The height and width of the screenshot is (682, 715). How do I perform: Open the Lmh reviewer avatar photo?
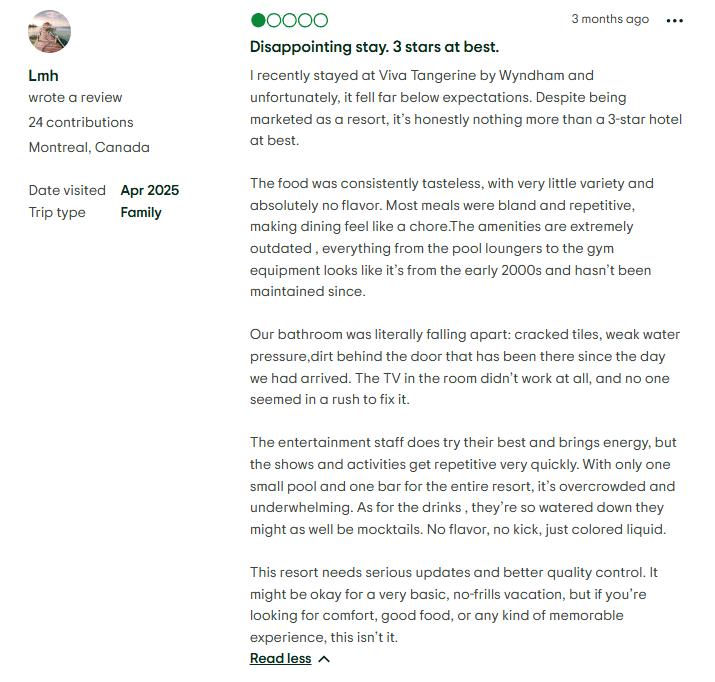(x=49, y=31)
